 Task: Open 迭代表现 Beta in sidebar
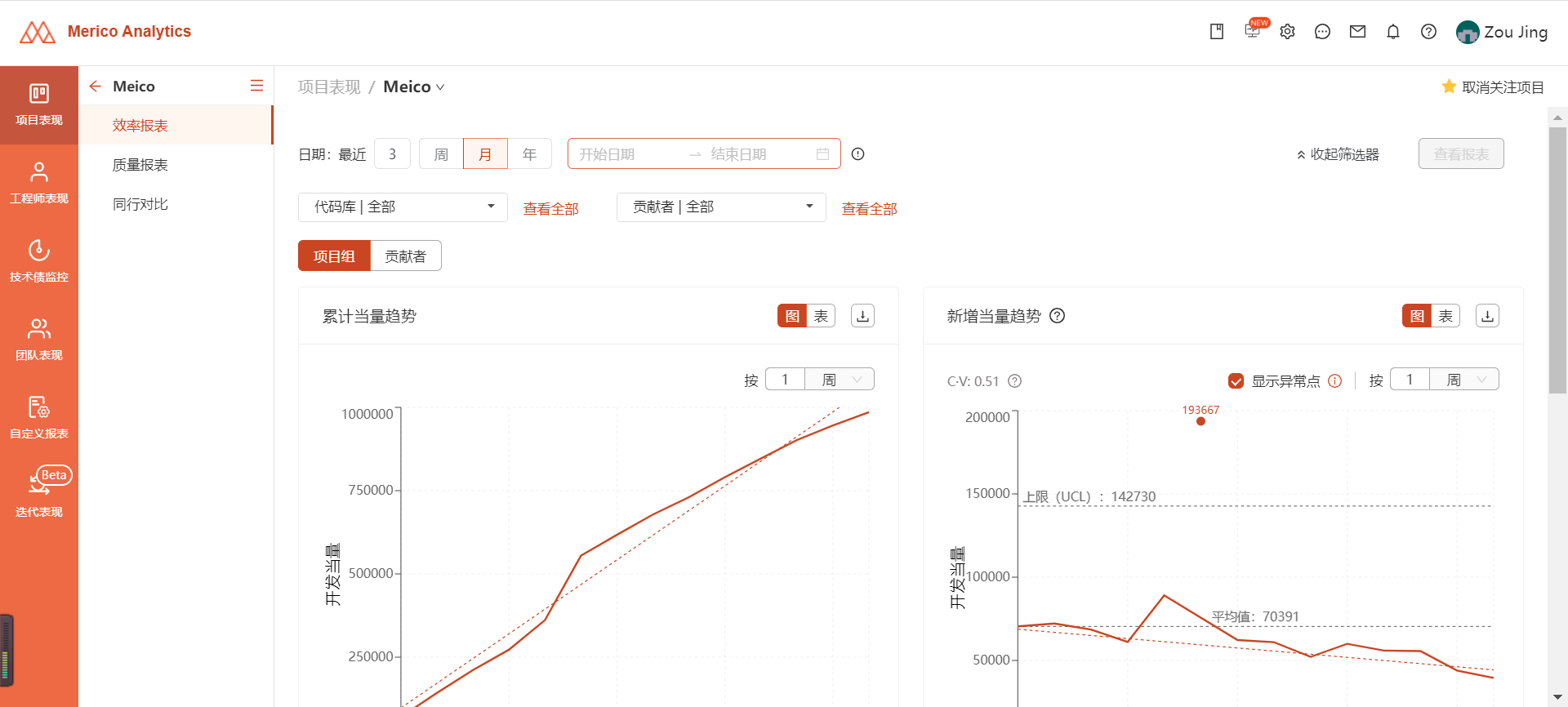(39, 492)
